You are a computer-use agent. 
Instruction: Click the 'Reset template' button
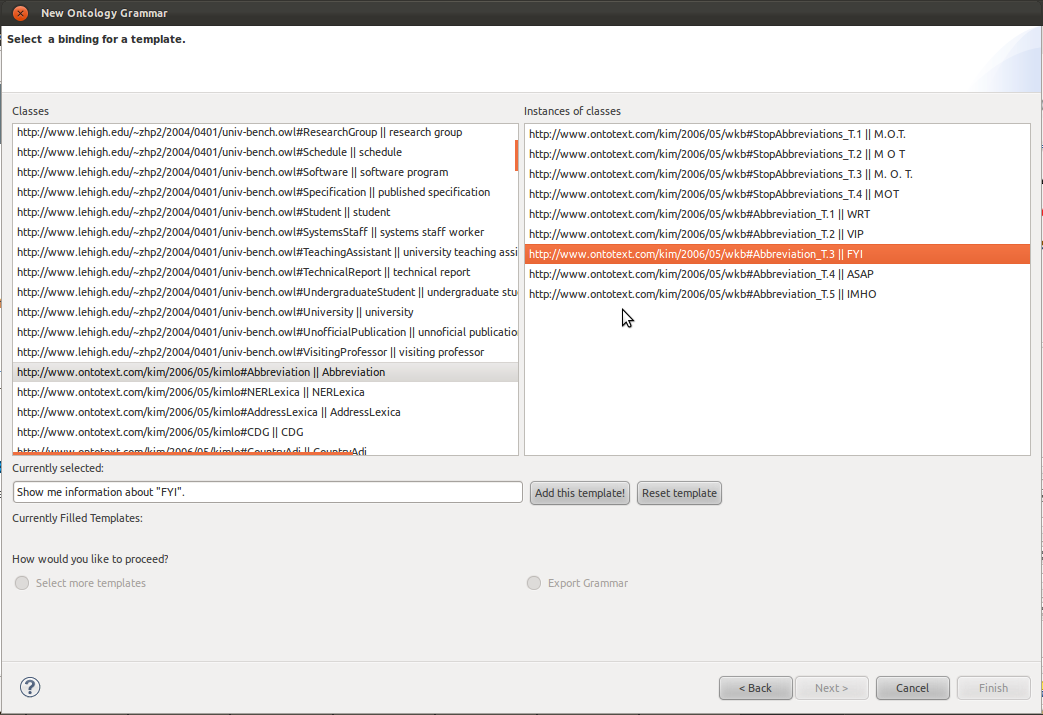tap(679, 493)
